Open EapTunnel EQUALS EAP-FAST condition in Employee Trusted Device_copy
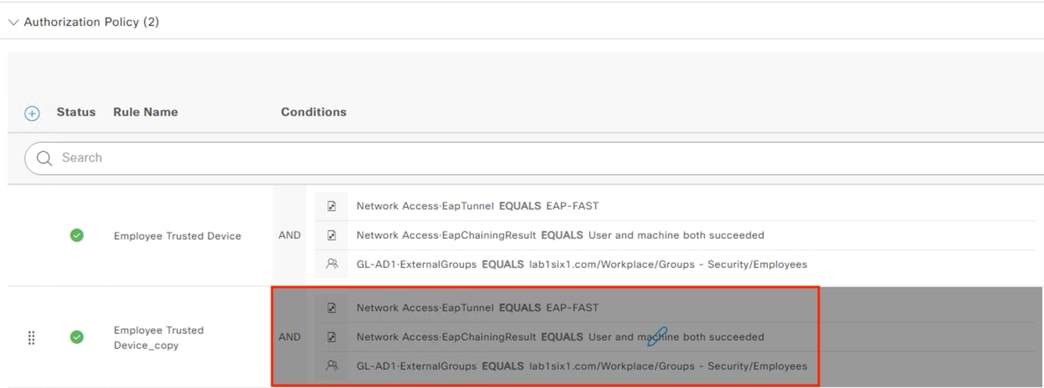 [477, 308]
